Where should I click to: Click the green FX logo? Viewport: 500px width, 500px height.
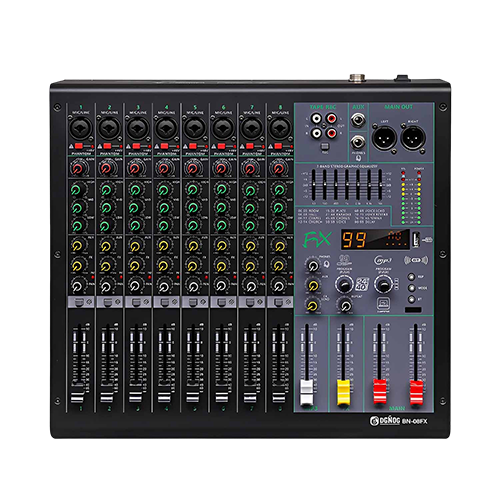point(317,240)
